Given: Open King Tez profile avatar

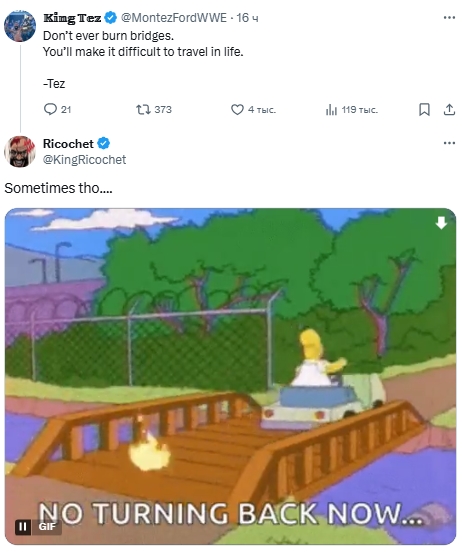Looking at the screenshot, I should (x=20, y=26).
